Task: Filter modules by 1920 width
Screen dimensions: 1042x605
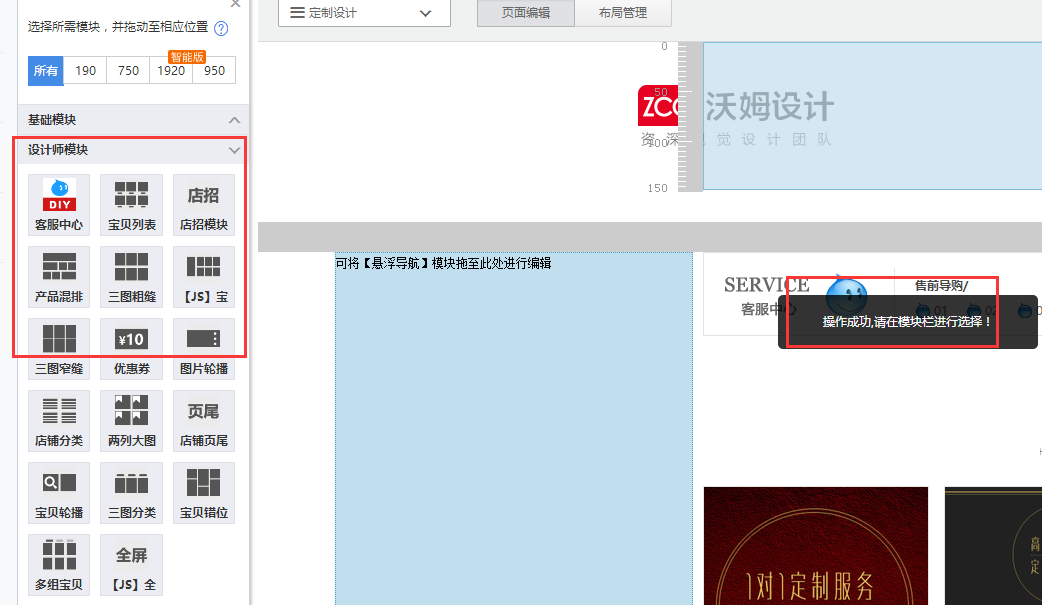Action: tap(171, 70)
